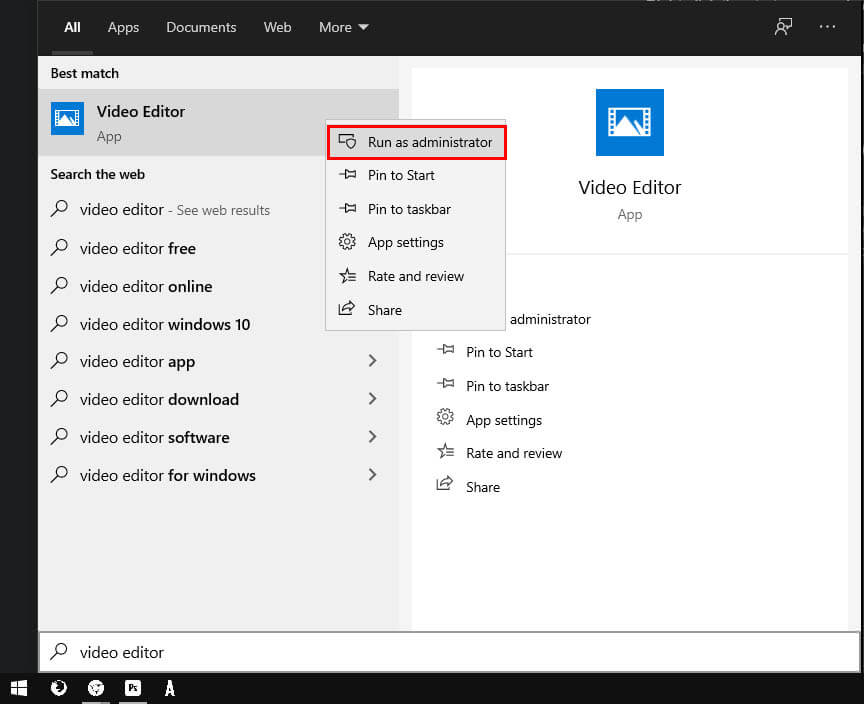Viewport: 864px width, 704px height.
Task: Open the three-dot options menu
Action: coord(827,26)
